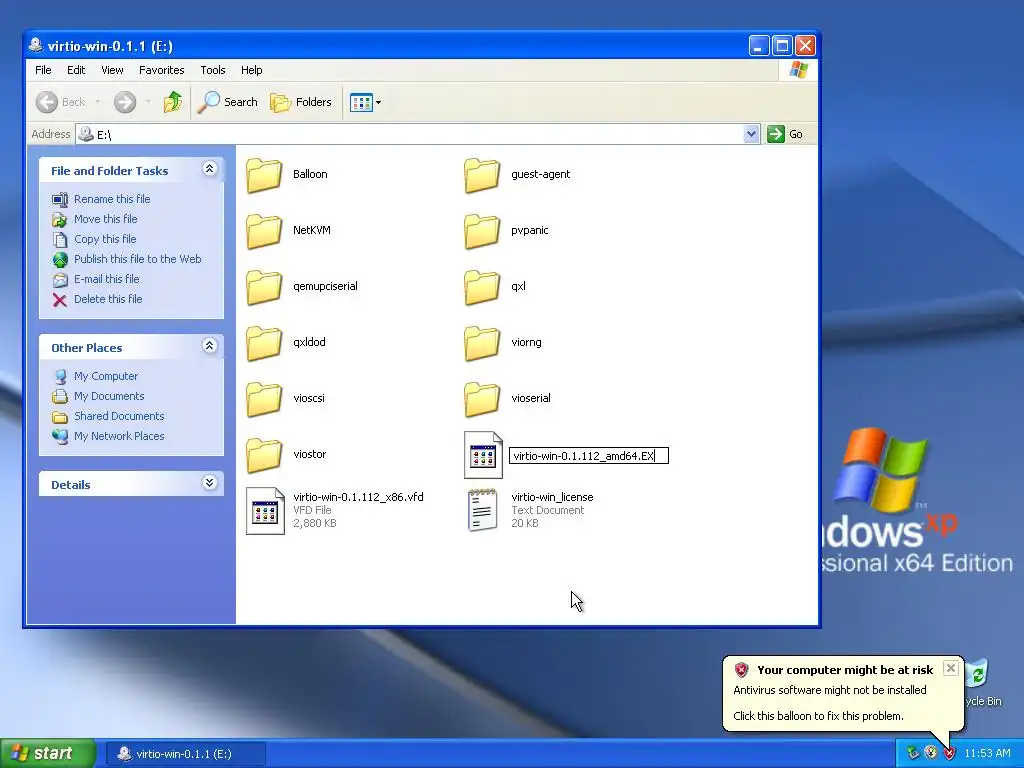This screenshot has width=1024, height=768.
Task: Expand the Details panel
Action: 210,483
